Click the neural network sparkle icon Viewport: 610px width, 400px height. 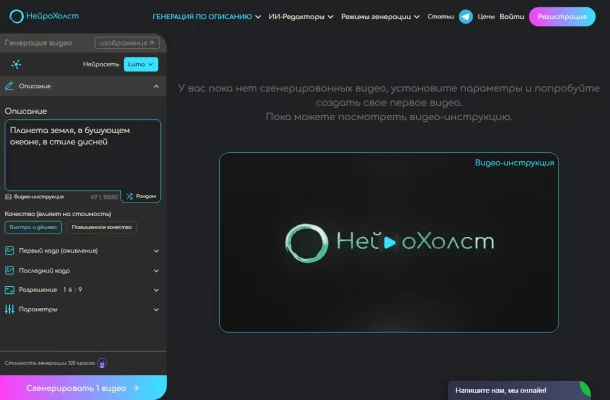point(16,64)
